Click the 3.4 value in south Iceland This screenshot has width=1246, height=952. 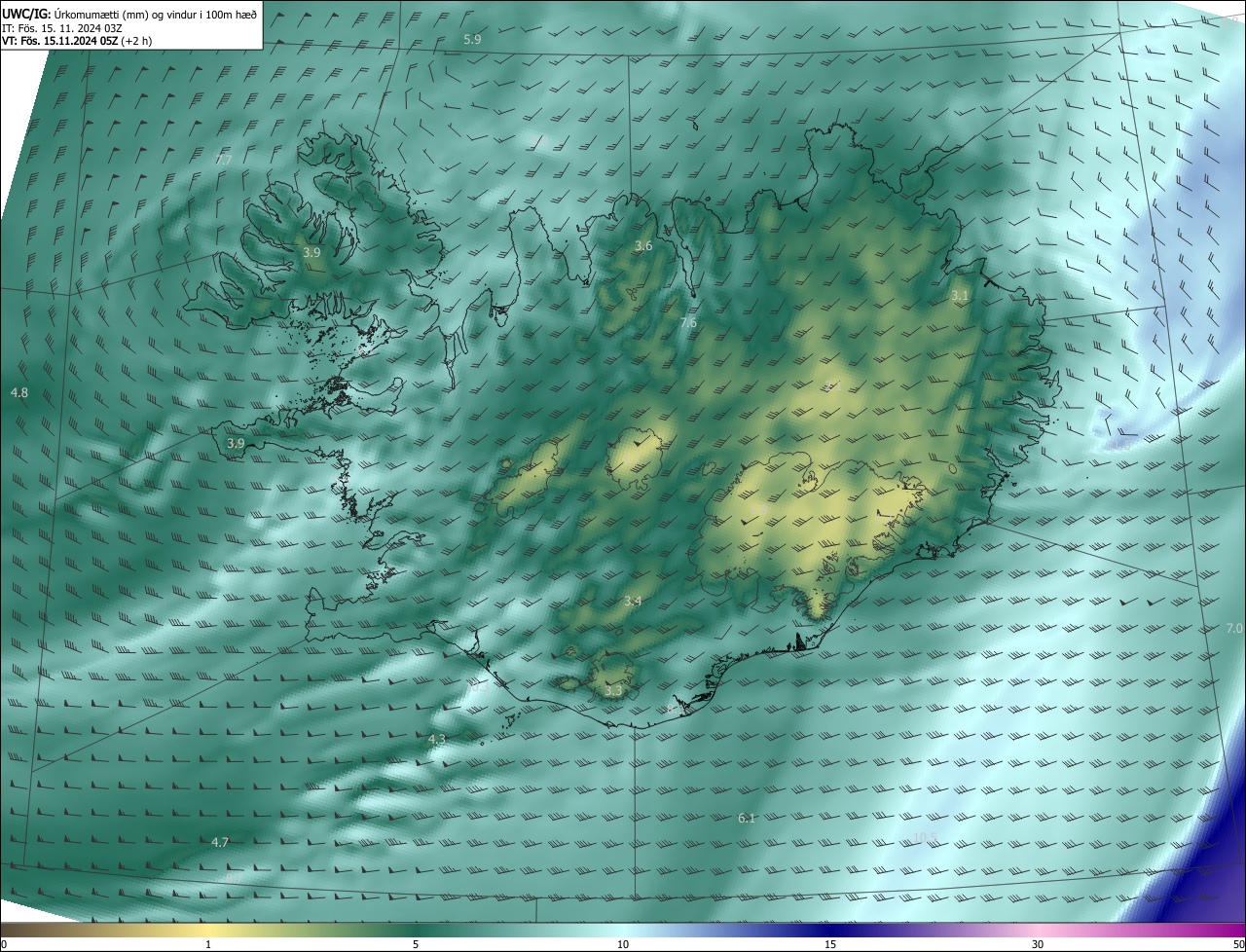[633, 602]
